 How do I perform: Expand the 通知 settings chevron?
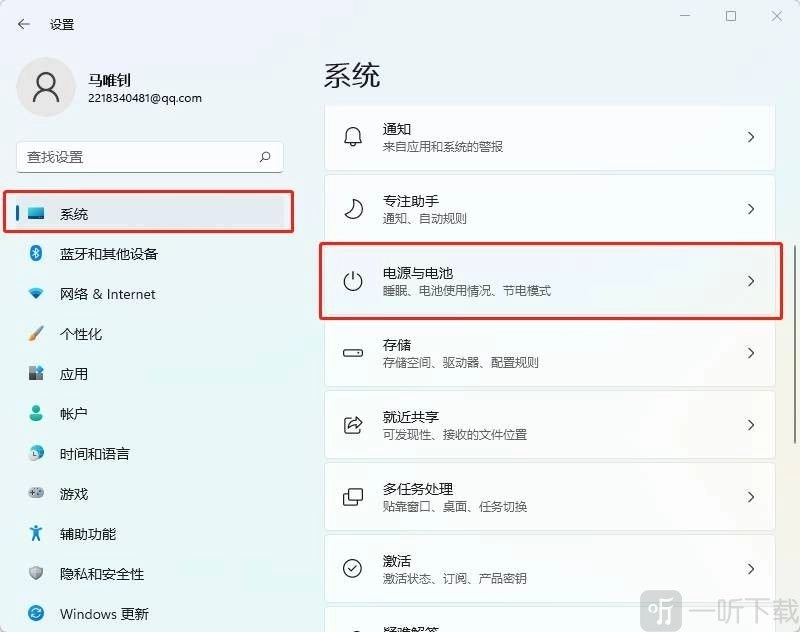[751, 137]
